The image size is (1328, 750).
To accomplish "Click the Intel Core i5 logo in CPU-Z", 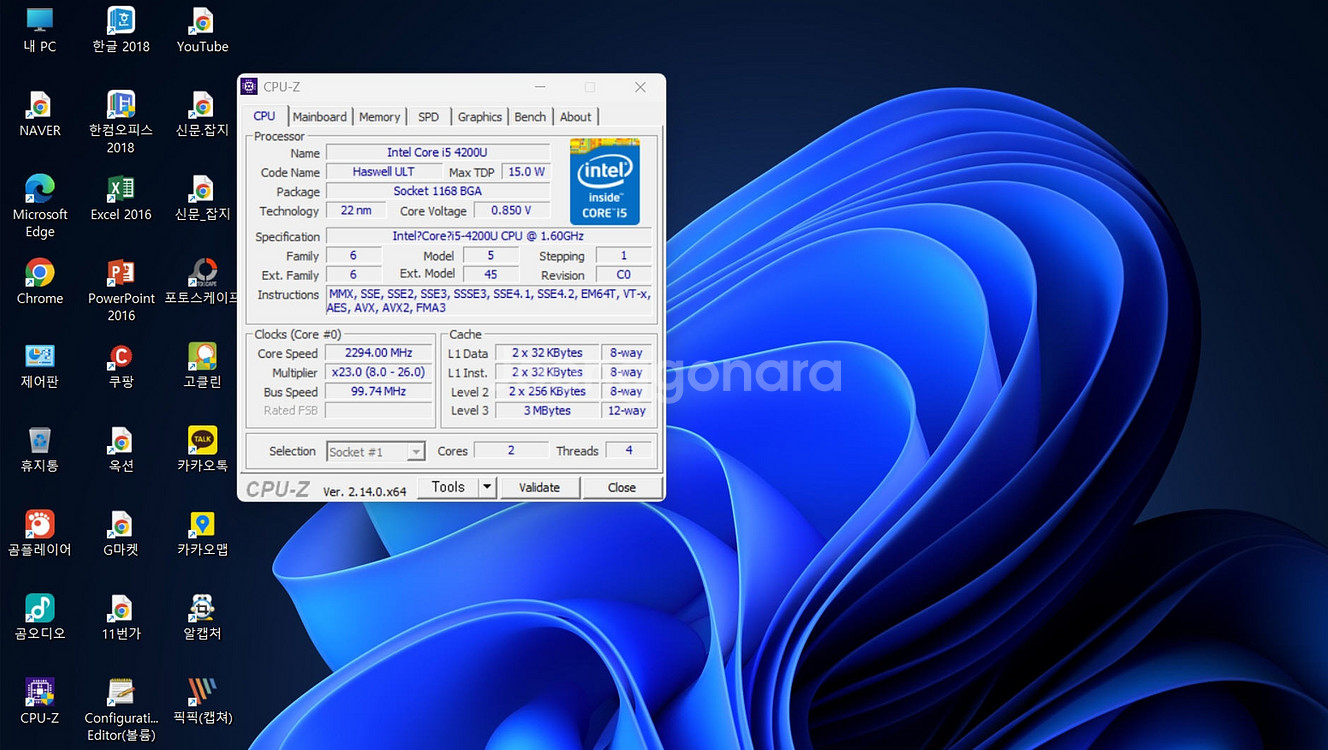I will [605, 181].
